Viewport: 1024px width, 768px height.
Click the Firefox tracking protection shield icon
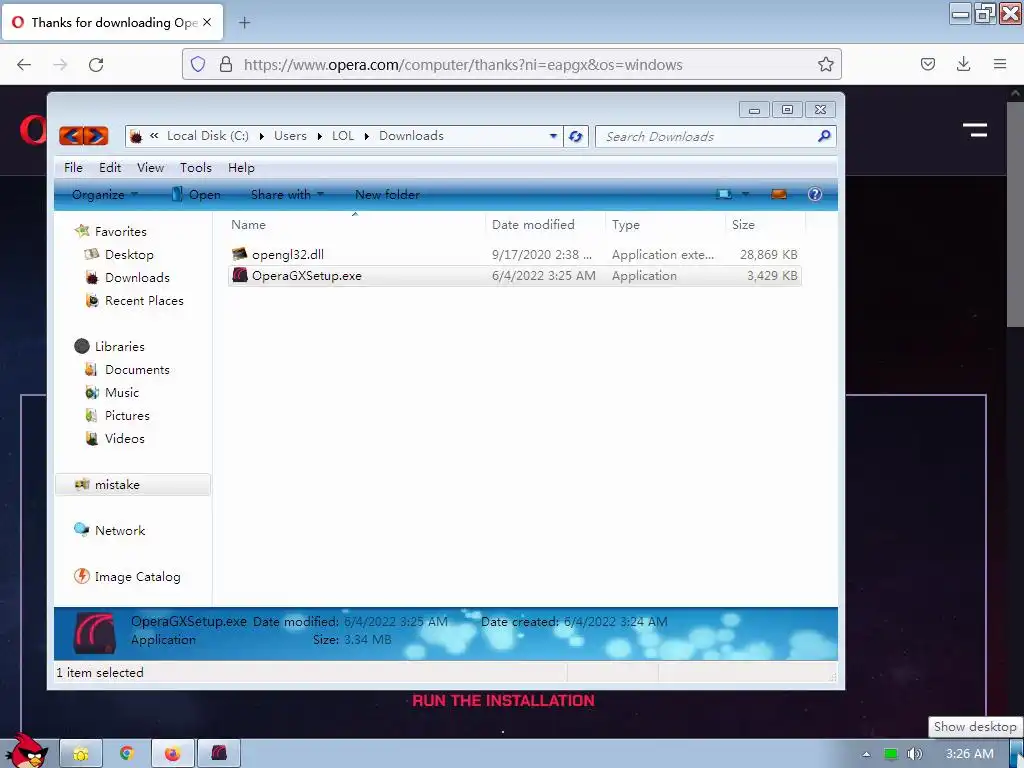[198, 64]
